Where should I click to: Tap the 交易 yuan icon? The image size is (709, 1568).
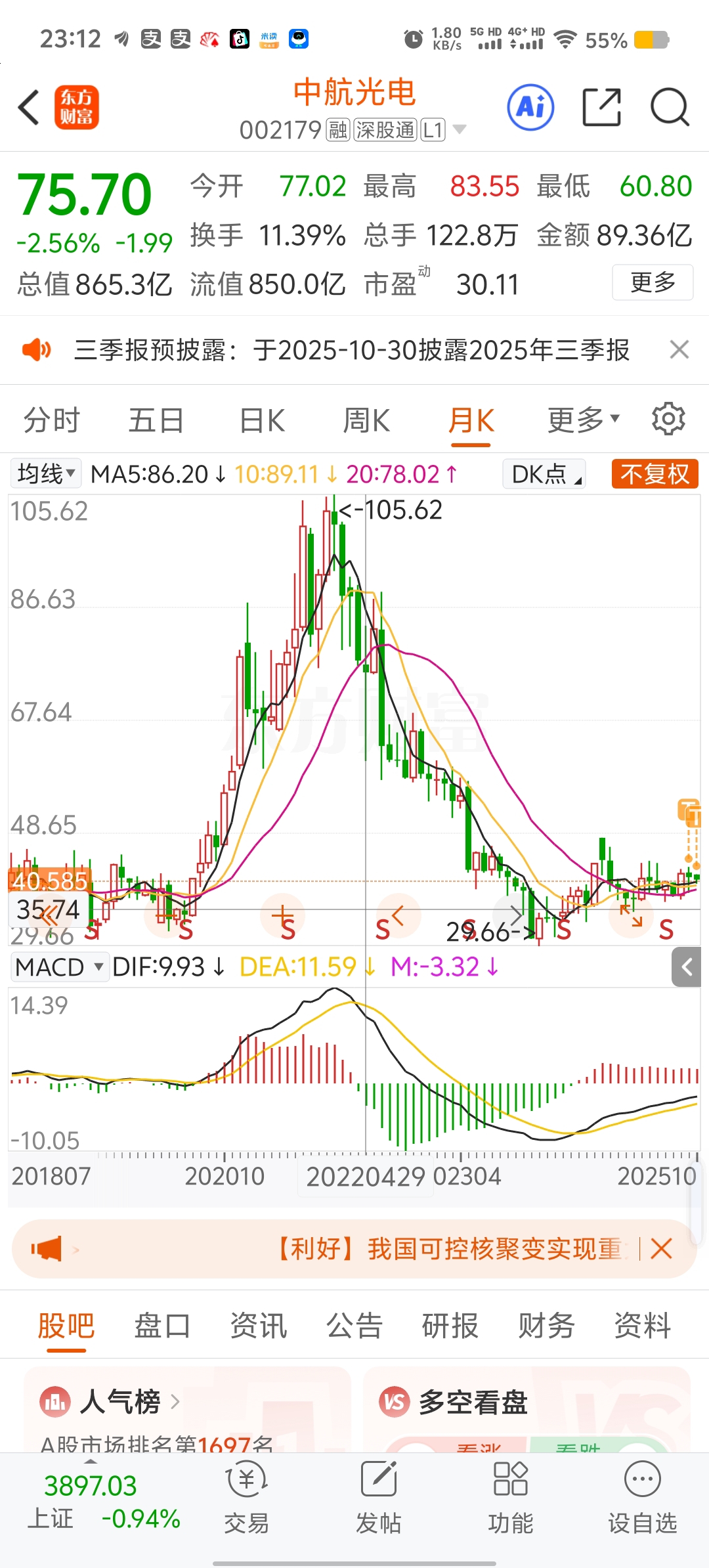point(246,1481)
